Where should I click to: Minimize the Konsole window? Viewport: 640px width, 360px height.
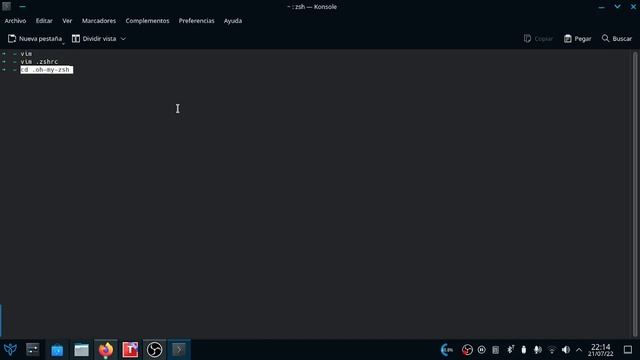(x=601, y=7)
